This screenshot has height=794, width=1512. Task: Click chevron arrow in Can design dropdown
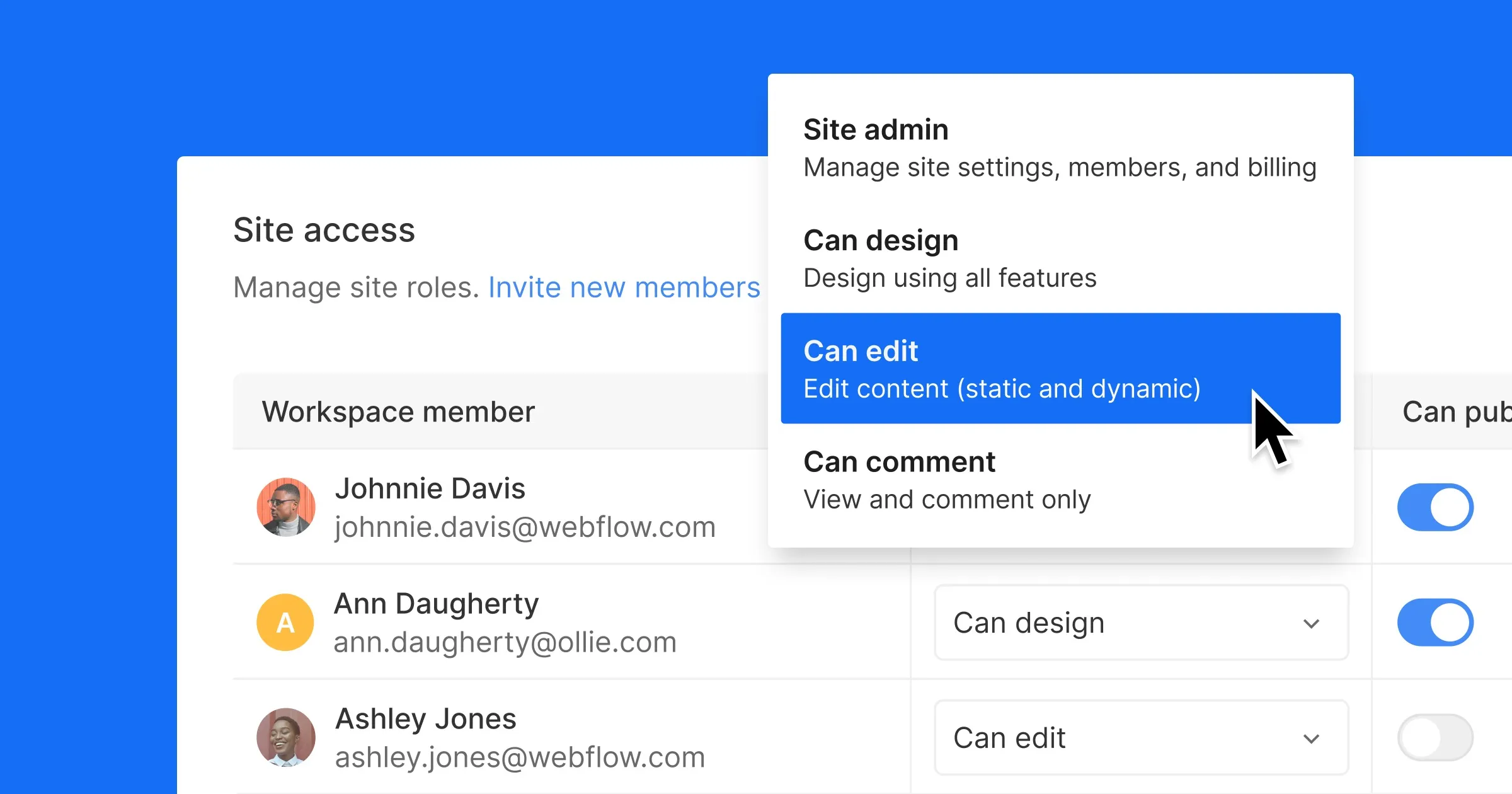(1311, 624)
